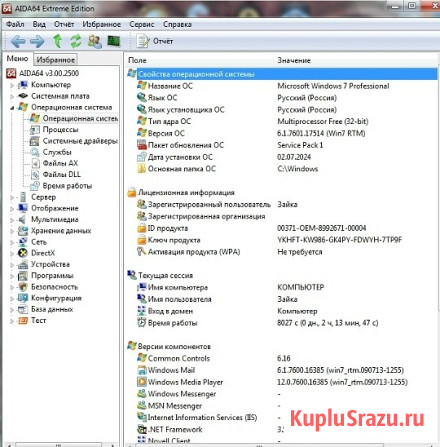Go back with the blue left arrow
Screen dimensions: 440x447
click(x=18, y=41)
